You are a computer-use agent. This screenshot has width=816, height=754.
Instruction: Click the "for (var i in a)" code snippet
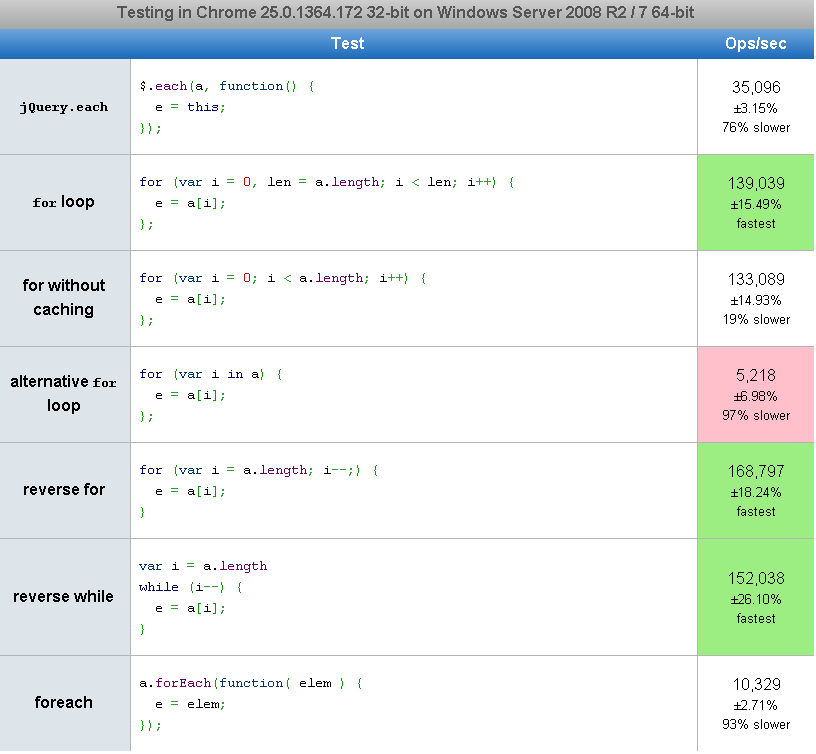pos(211,394)
